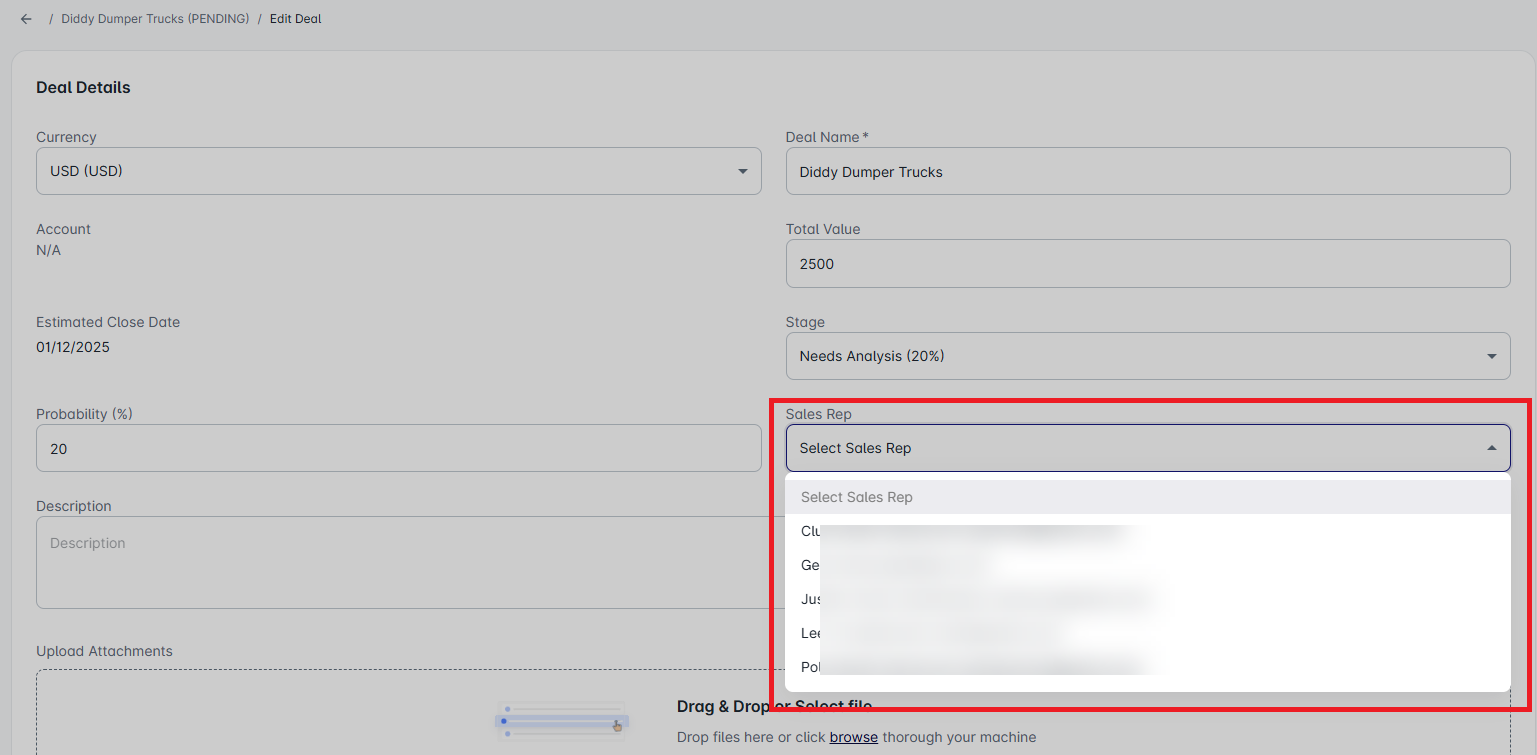Click the Stage dropdown caret arrow
The height and width of the screenshot is (755, 1537).
click(x=1491, y=357)
